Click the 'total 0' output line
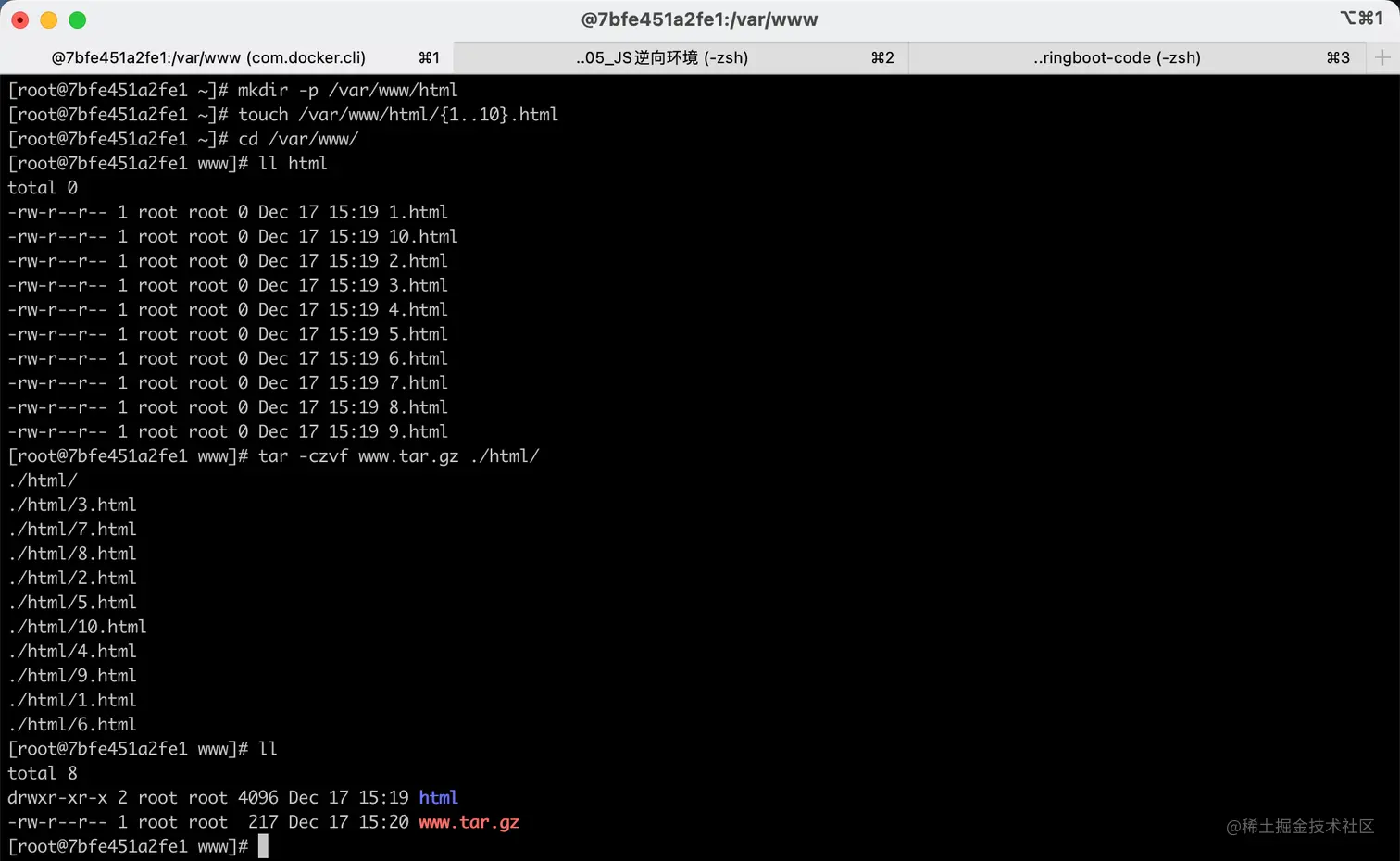 click(x=43, y=188)
